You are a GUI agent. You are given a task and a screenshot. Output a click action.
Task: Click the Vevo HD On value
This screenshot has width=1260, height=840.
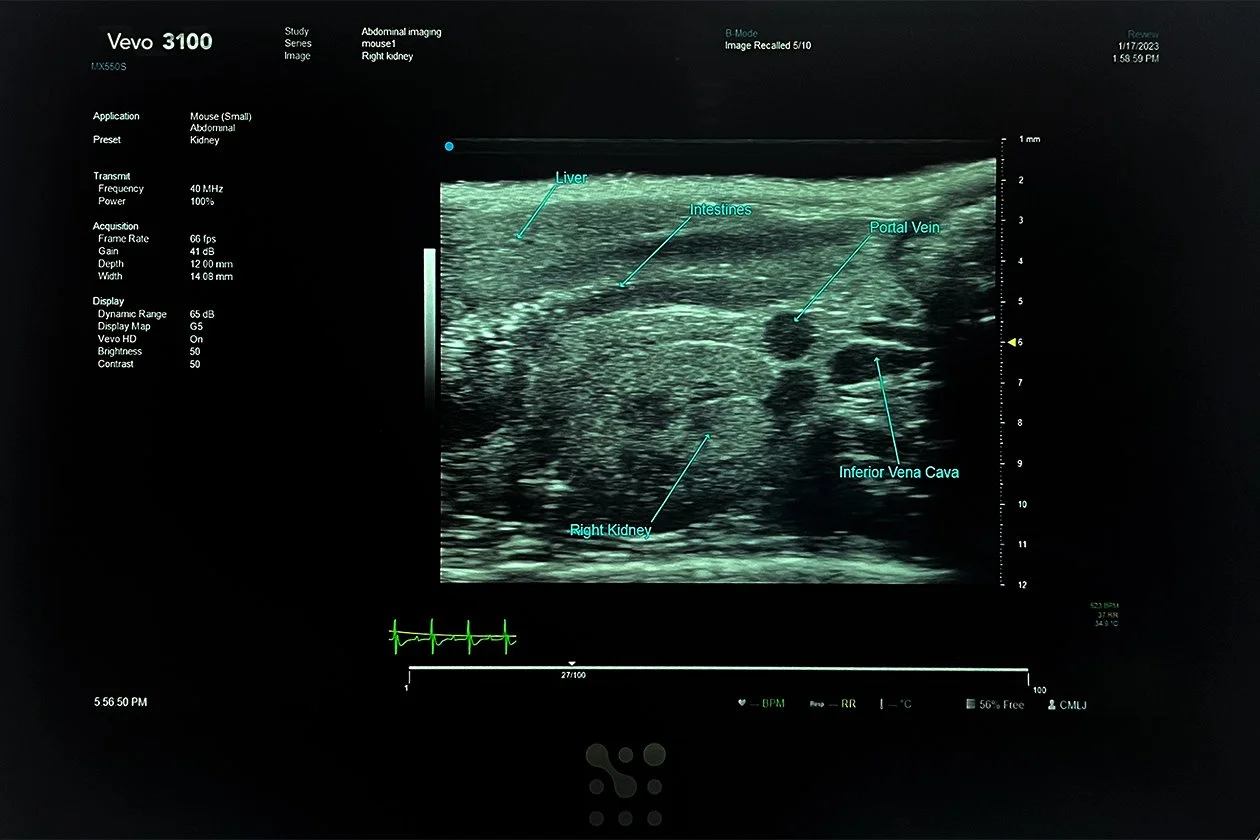pos(196,339)
